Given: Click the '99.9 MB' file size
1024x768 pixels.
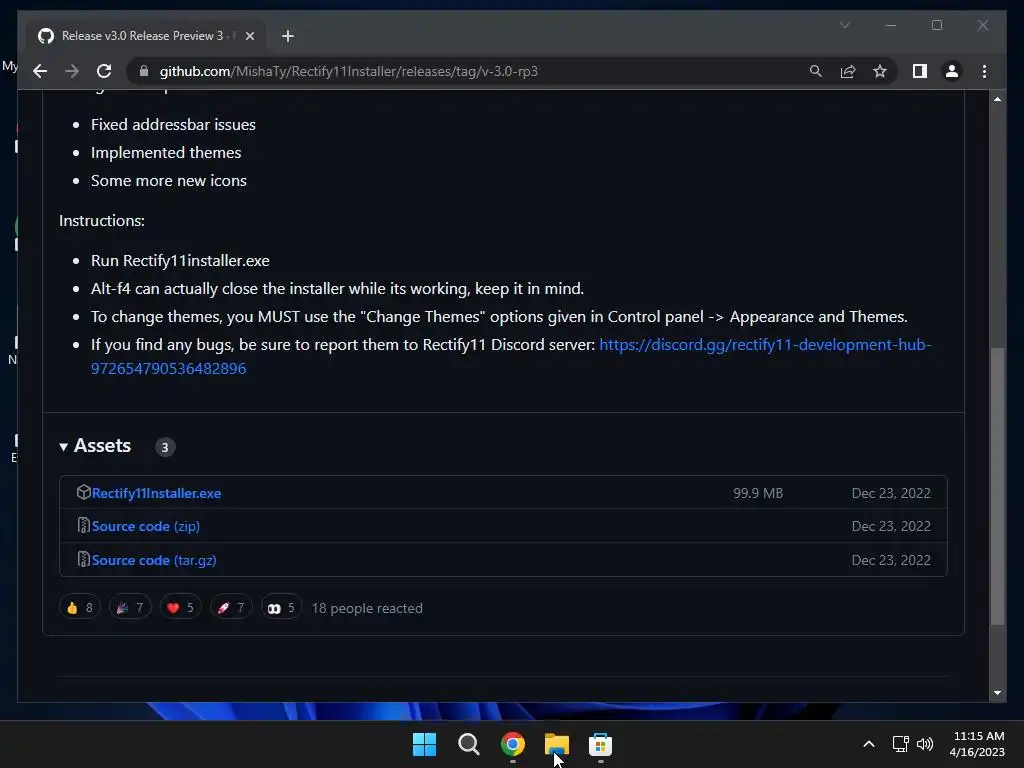Looking at the screenshot, I should [x=758, y=493].
